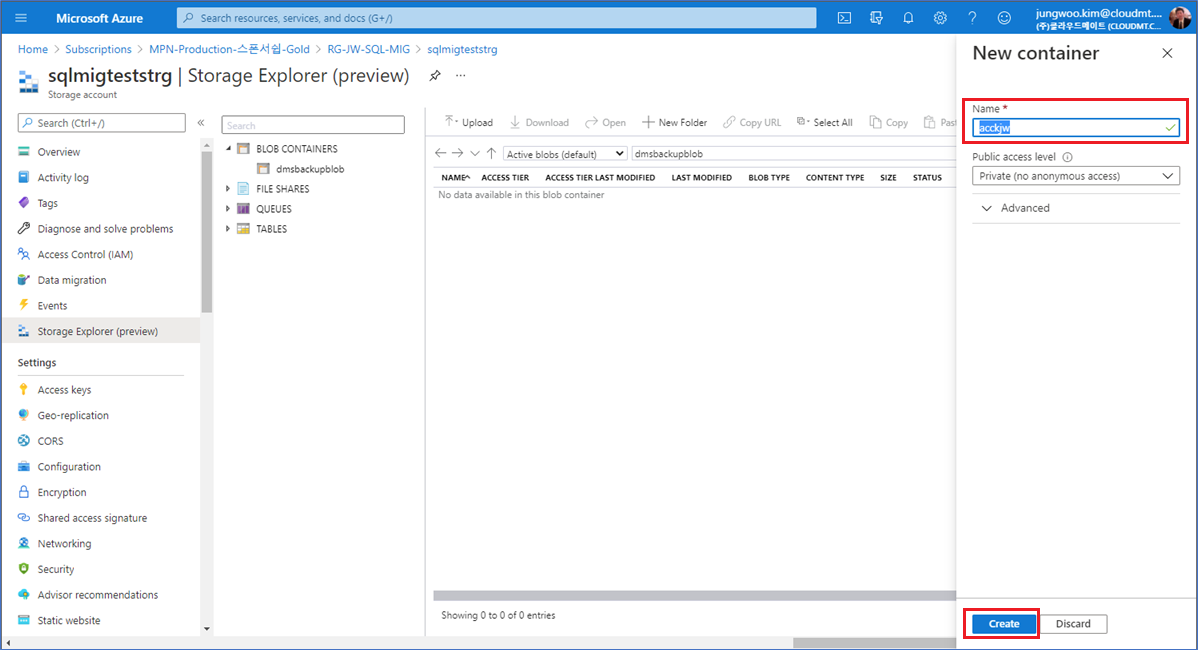1198x650 pixels.
Task: Click Upload in the blob toolbar
Action: click(x=469, y=122)
